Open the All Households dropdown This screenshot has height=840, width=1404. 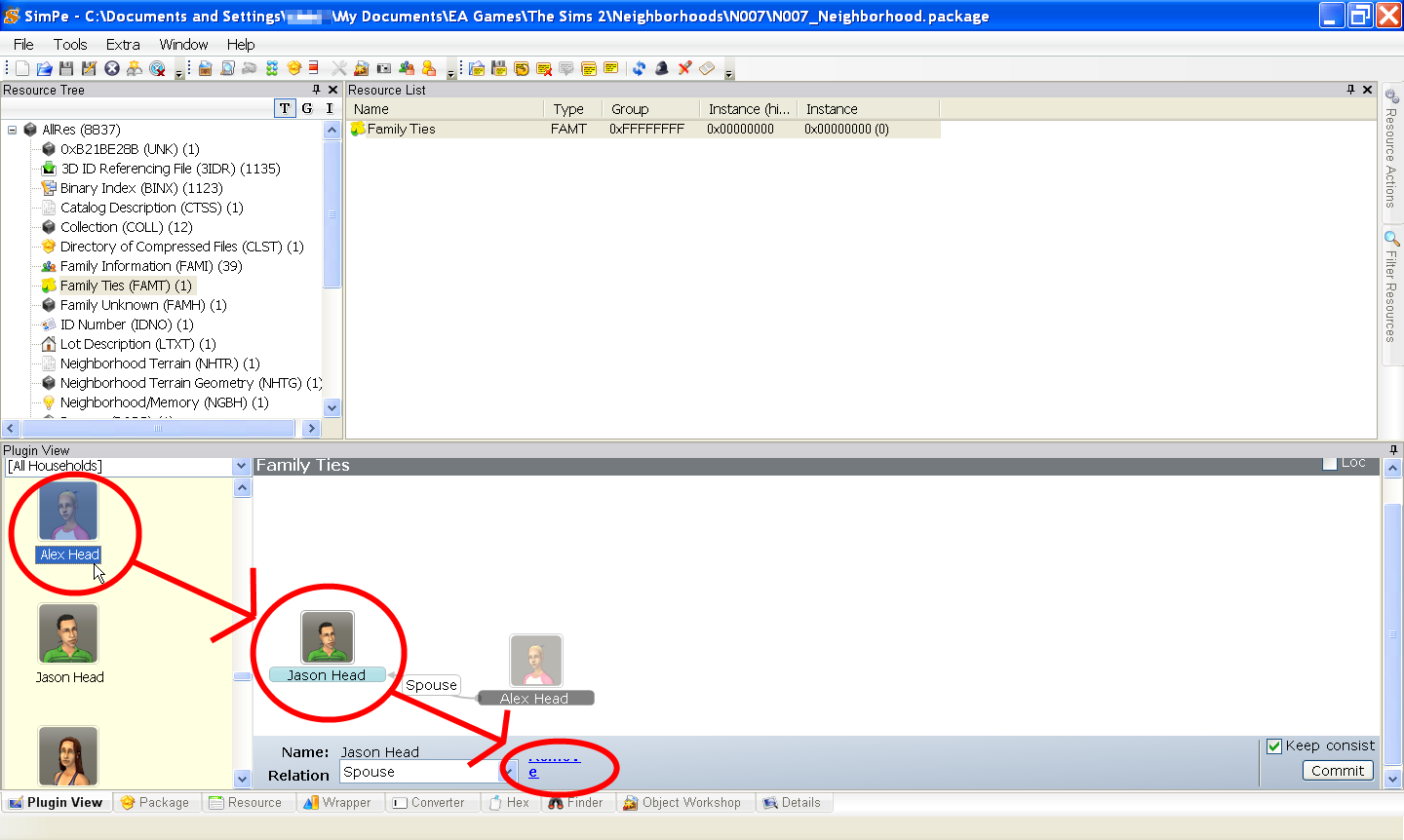(242, 466)
